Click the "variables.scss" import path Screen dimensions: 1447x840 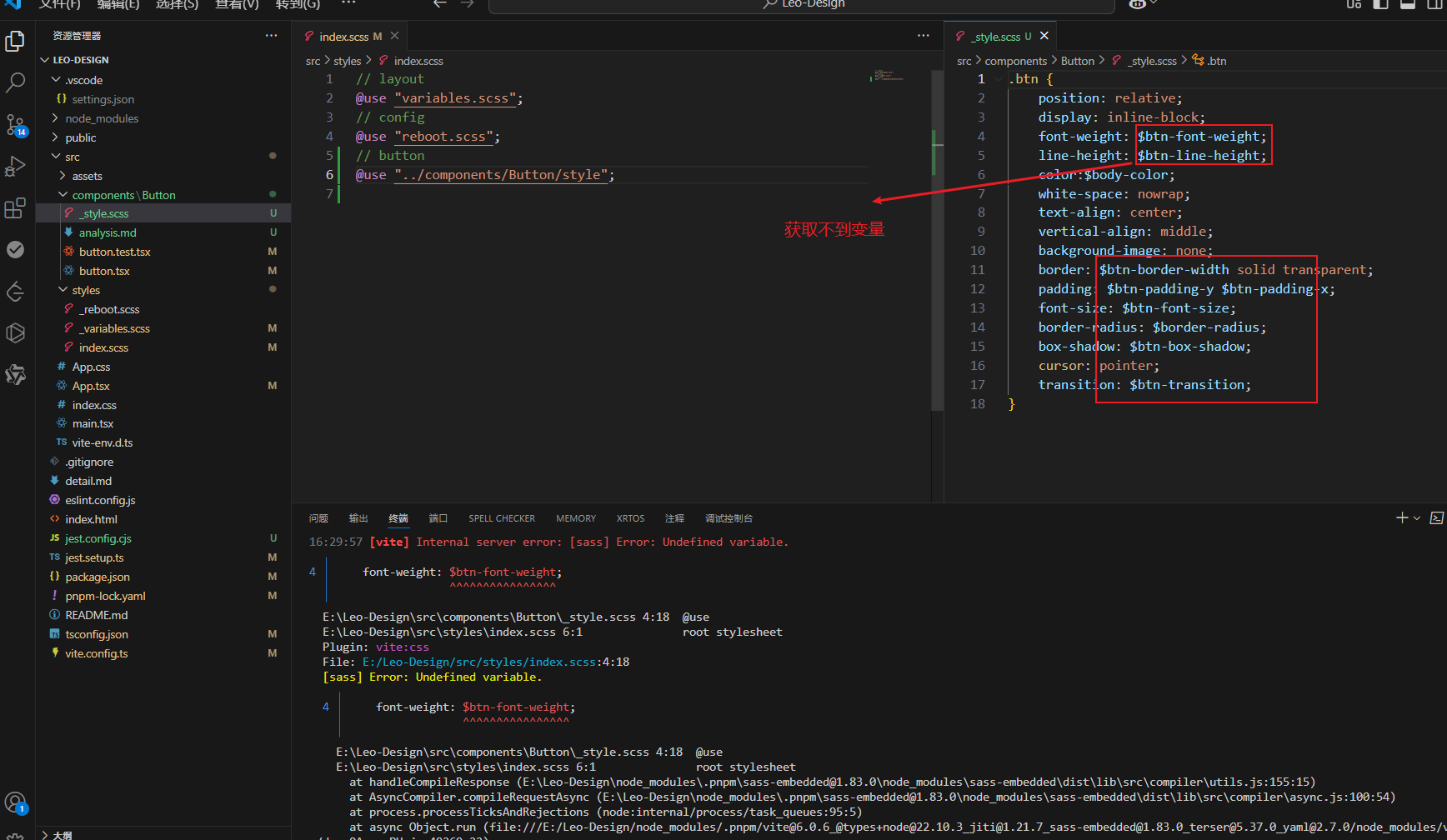pos(455,98)
